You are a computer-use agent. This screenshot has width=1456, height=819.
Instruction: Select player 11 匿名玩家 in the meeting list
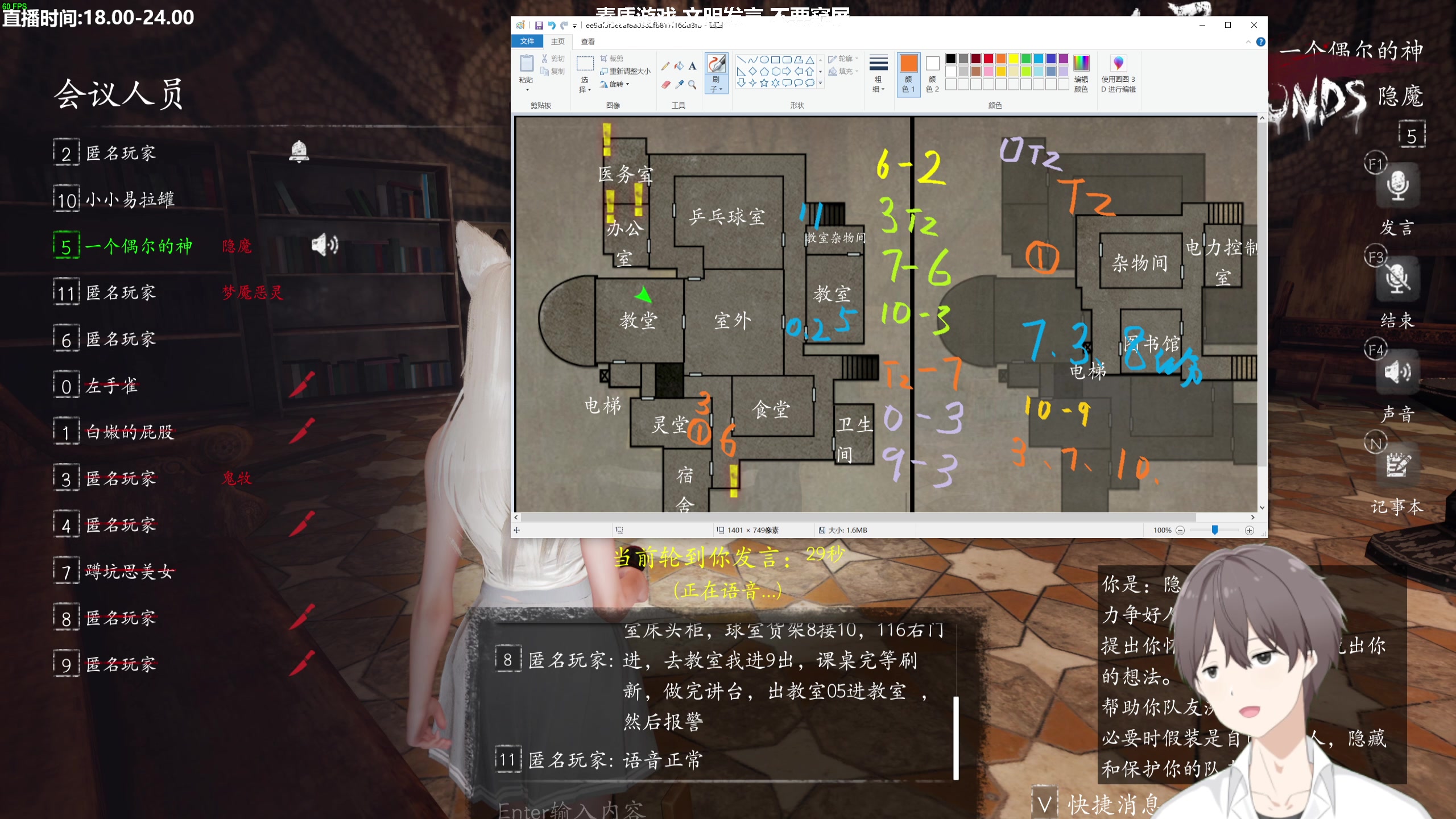click(105, 292)
